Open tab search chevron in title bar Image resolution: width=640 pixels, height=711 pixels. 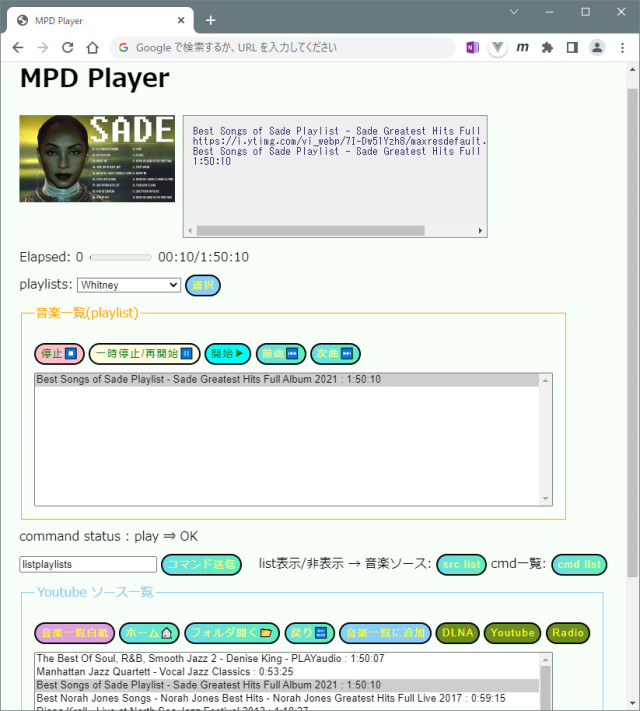[x=514, y=12]
